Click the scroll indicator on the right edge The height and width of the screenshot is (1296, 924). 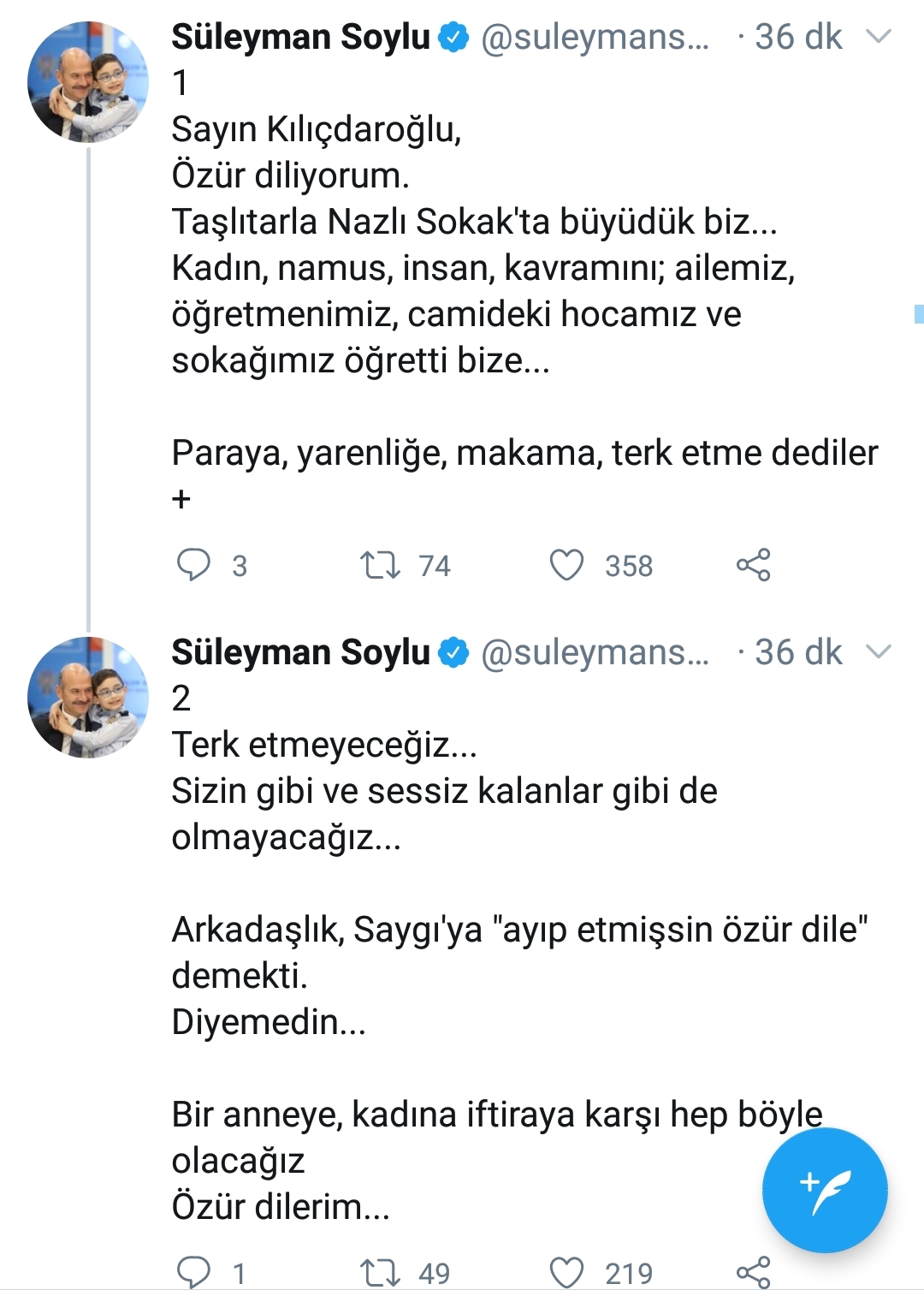coord(919,313)
